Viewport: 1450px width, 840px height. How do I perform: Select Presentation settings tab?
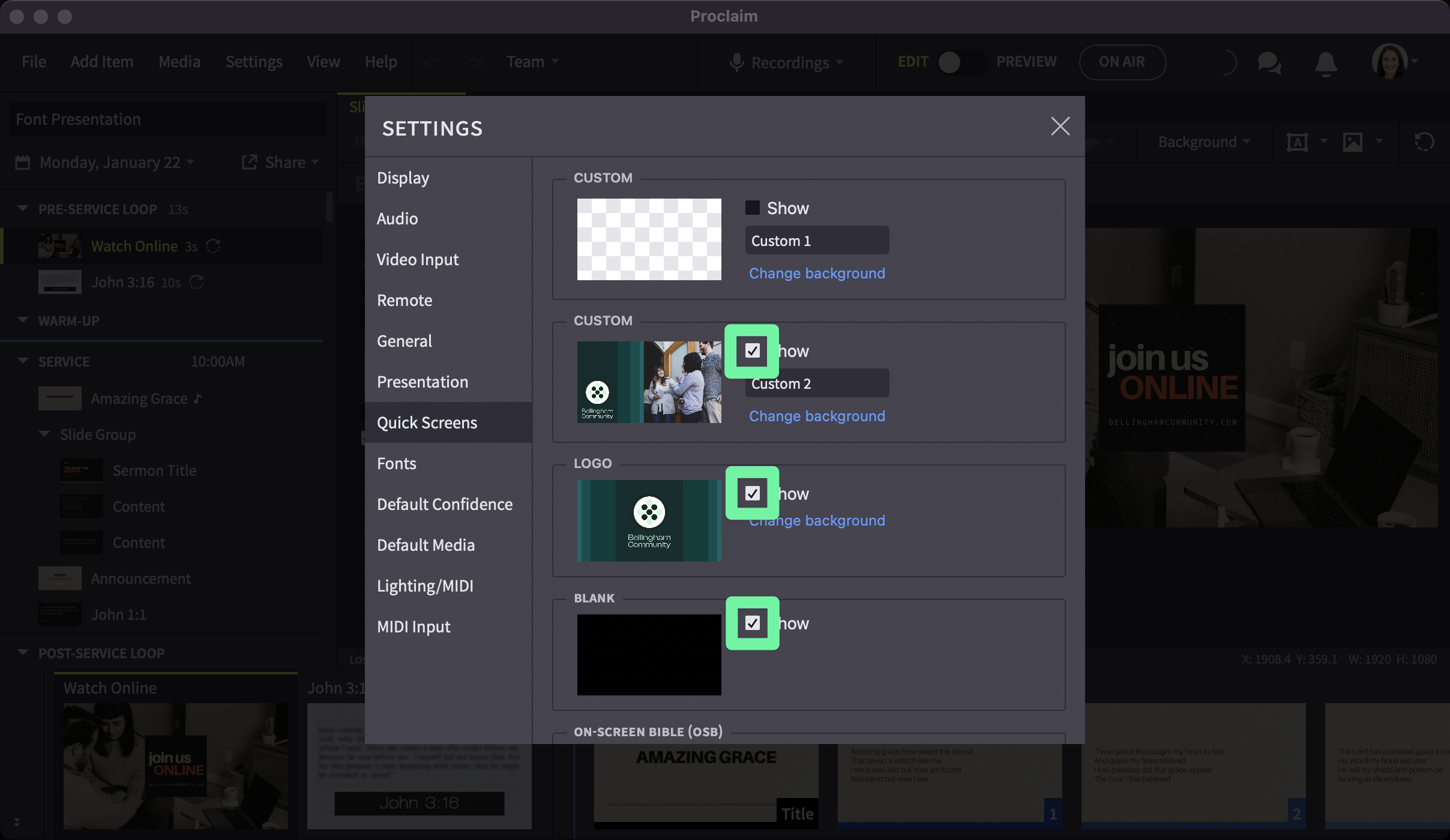[448, 382]
